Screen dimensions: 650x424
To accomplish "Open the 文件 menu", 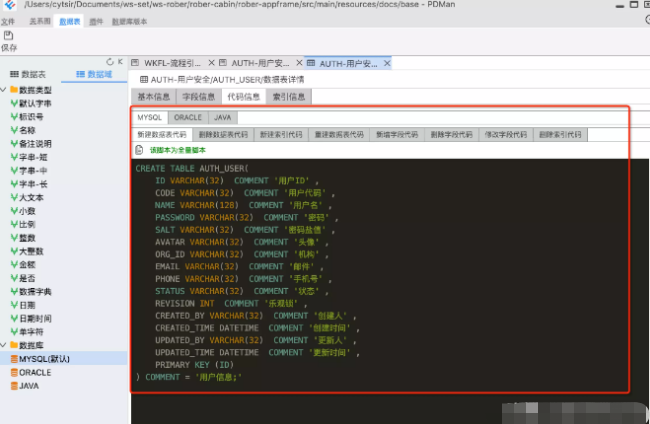I will (9, 20).
